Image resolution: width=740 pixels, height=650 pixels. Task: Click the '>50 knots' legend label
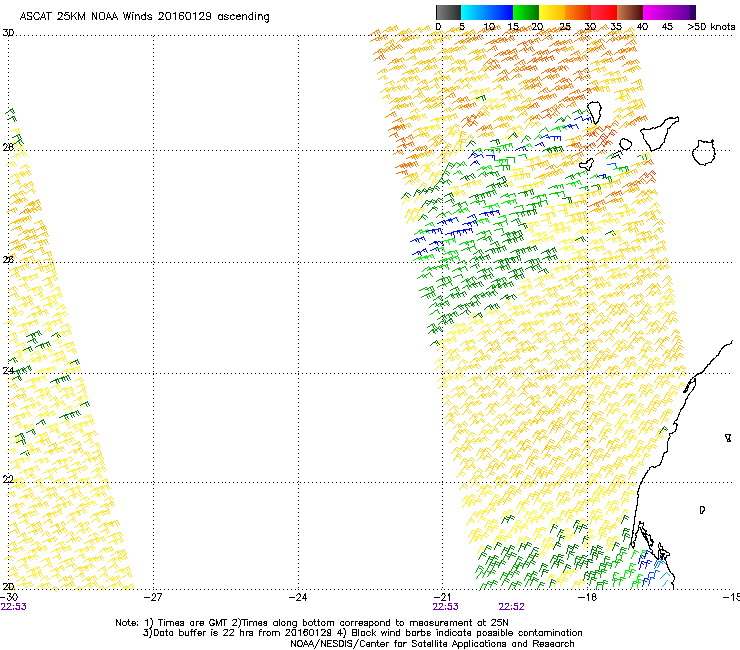tap(711, 26)
